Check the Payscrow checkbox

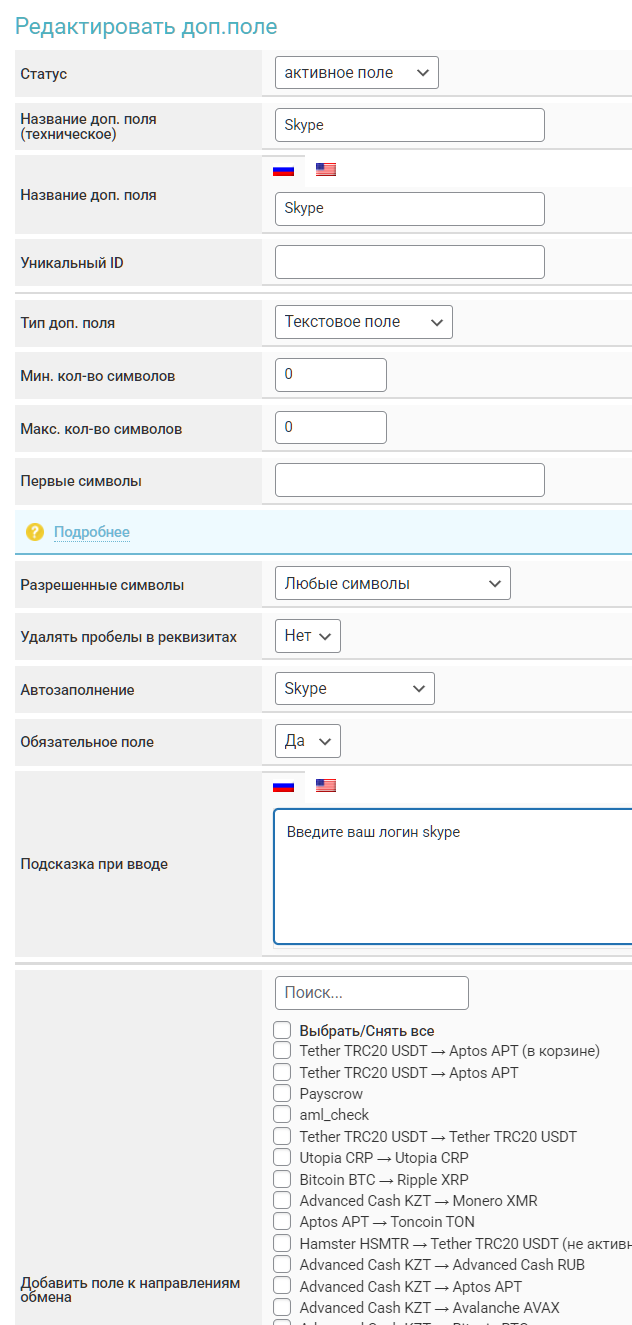[282, 1093]
